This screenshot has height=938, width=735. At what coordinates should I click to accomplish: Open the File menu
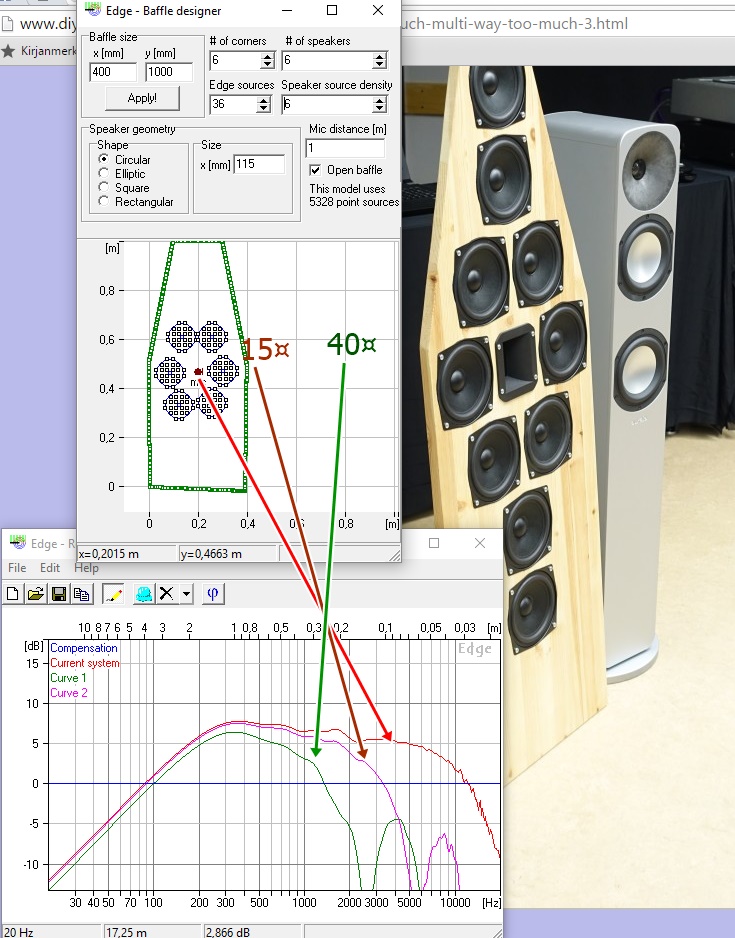pos(17,568)
